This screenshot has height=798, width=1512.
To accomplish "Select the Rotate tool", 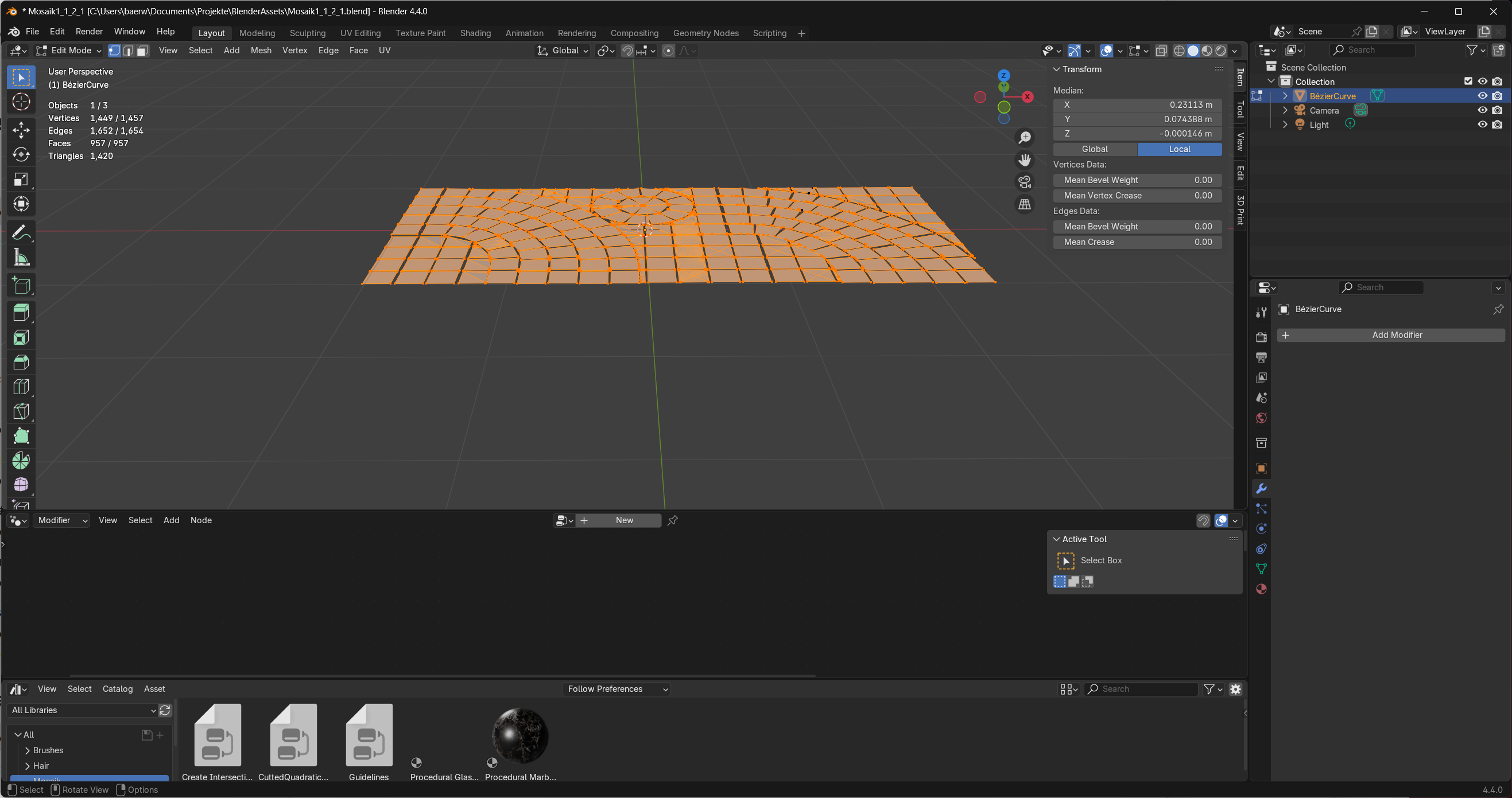I will (21, 154).
